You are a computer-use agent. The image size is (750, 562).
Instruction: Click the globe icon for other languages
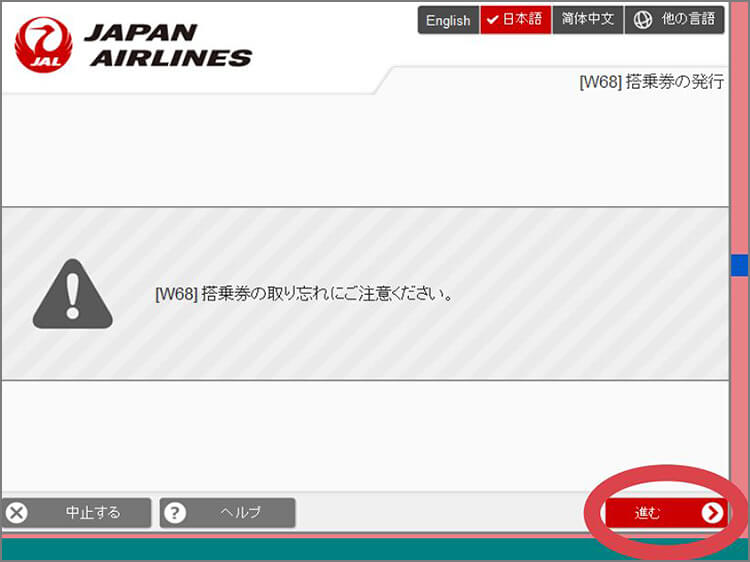point(643,20)
